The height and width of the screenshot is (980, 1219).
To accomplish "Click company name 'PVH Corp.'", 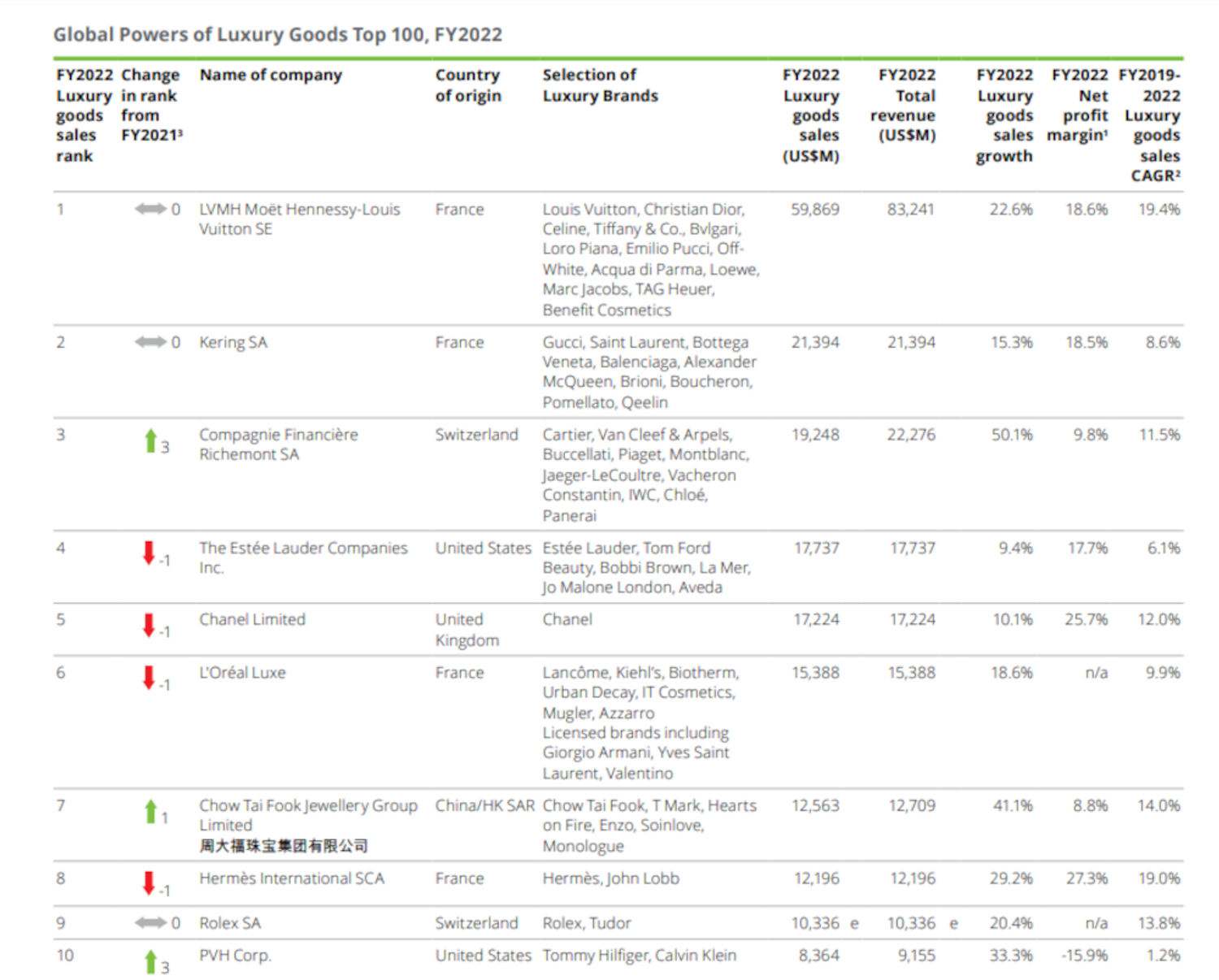I will (x=235, y=956).
